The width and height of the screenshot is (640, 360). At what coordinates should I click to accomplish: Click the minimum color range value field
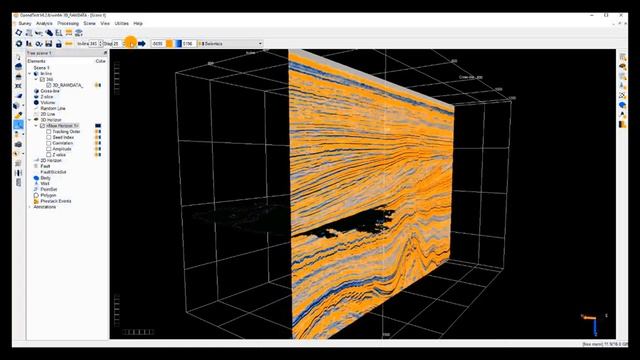coord(158,43)
